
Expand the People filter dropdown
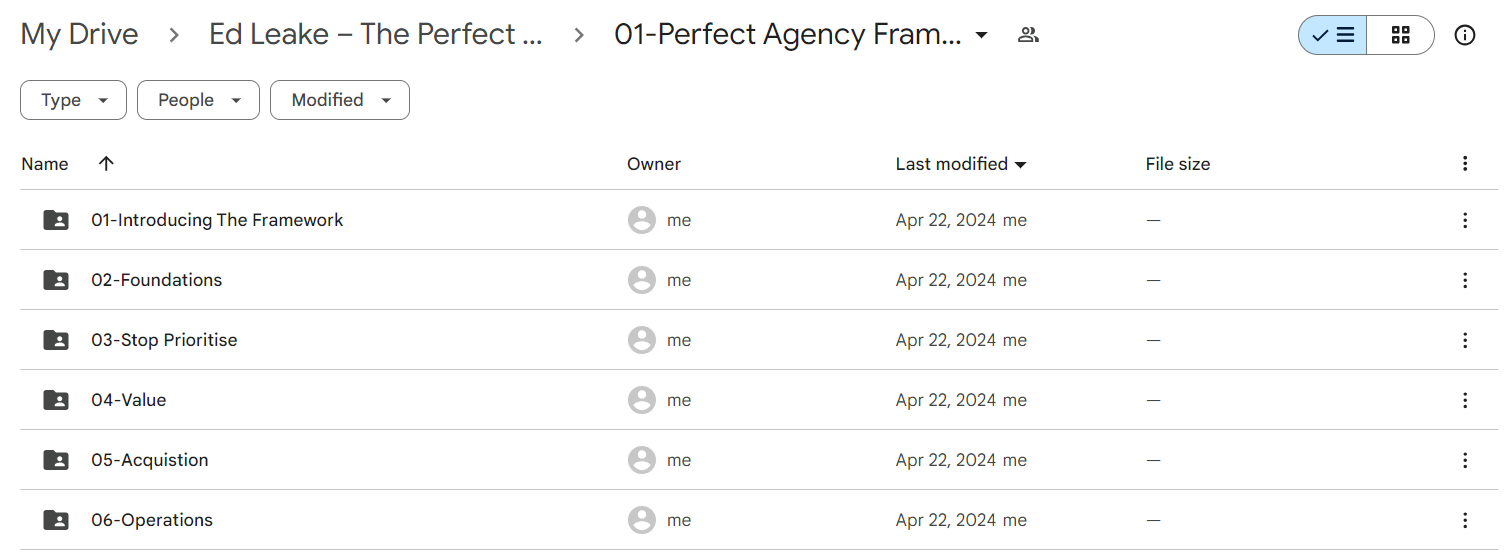point(198,100)
